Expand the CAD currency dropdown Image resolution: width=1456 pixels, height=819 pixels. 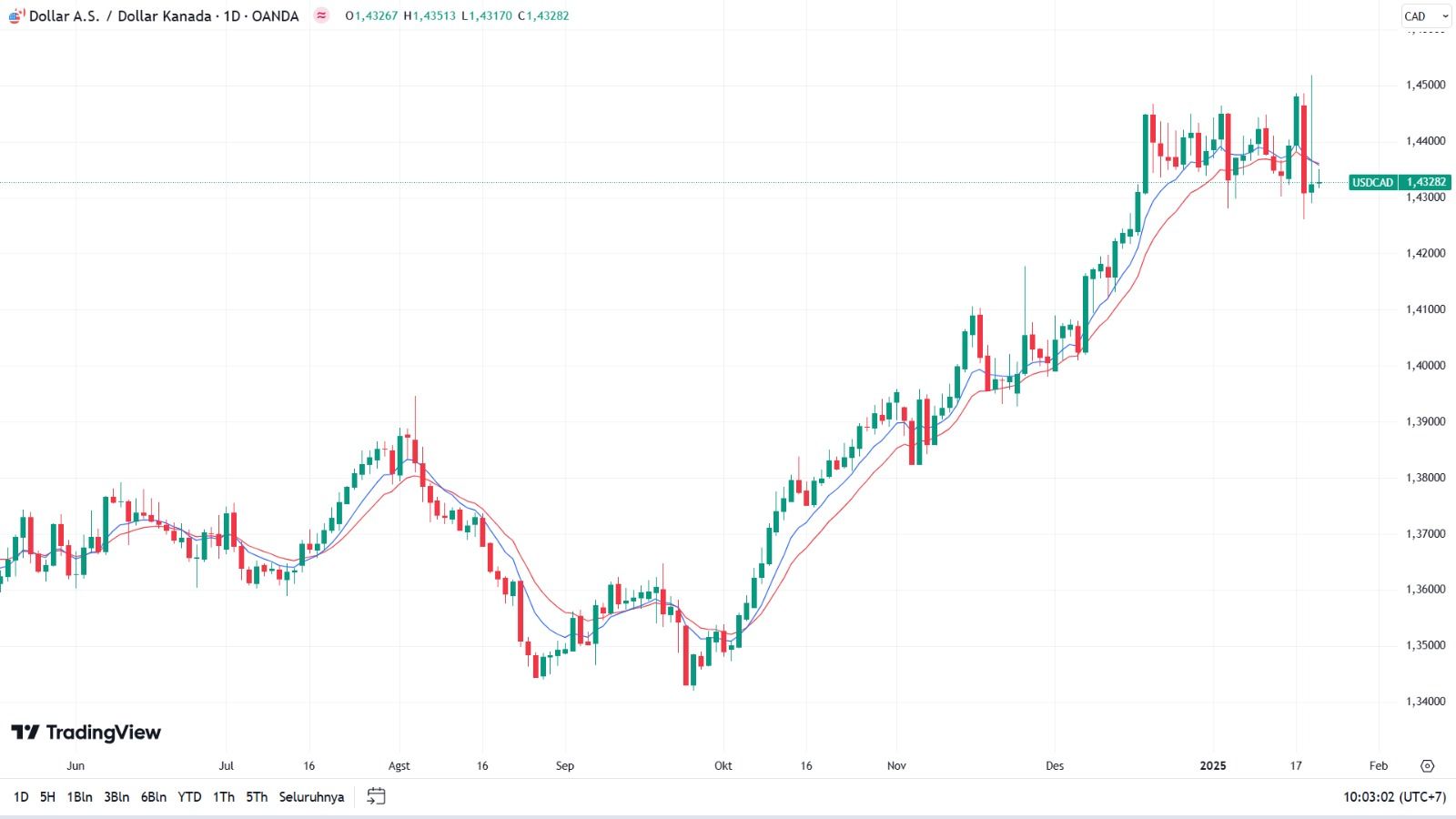pos(1426,16)
